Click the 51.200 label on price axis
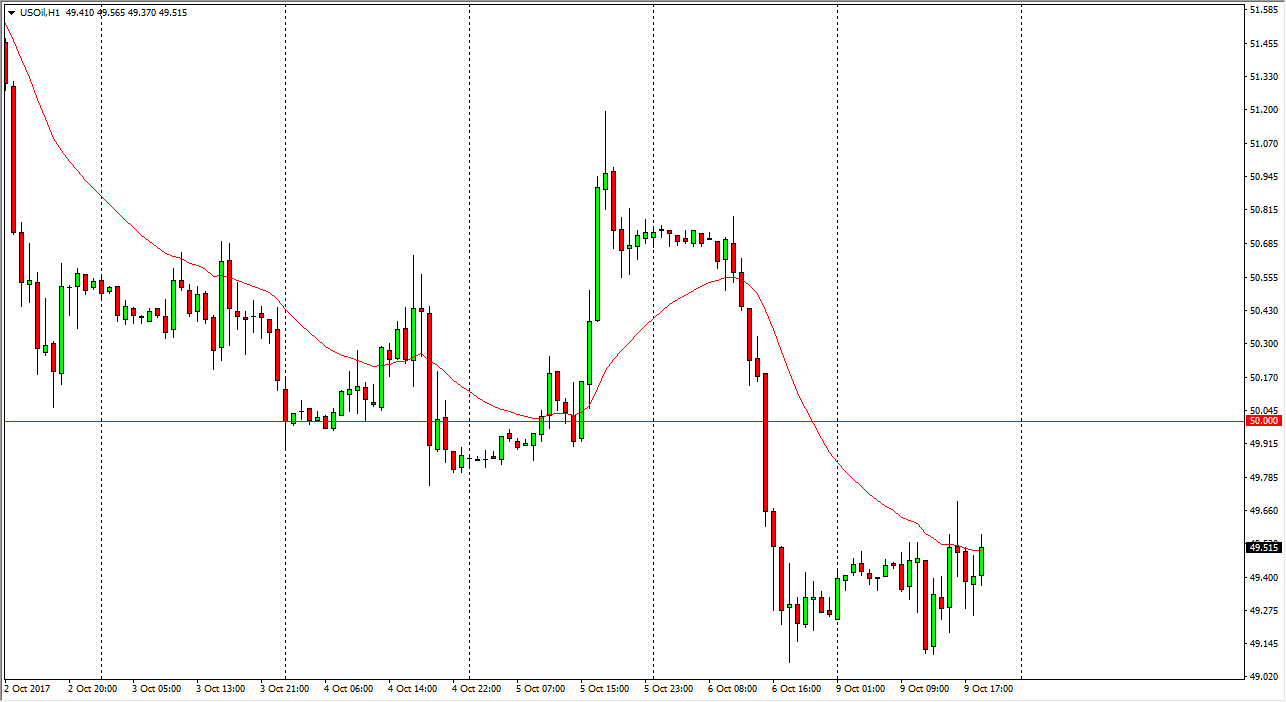1286x702 pixels. point(1264,110)
